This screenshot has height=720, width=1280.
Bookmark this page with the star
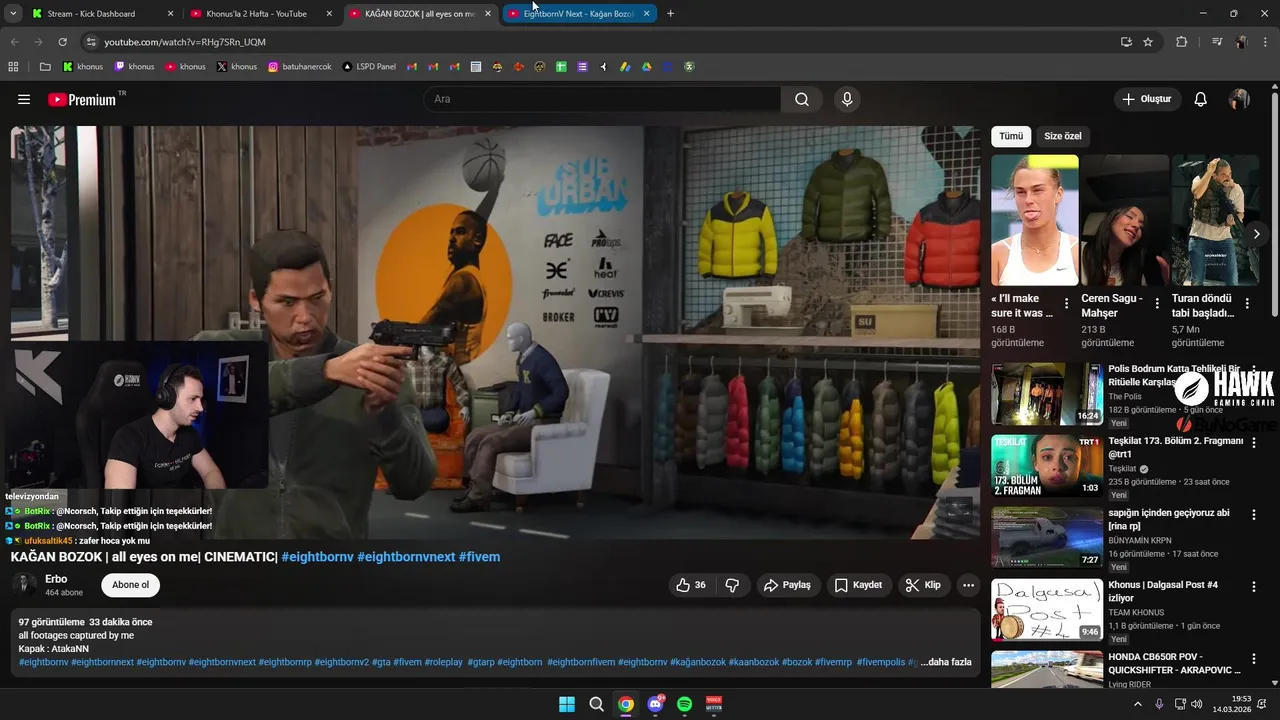tap(1148, 42)
